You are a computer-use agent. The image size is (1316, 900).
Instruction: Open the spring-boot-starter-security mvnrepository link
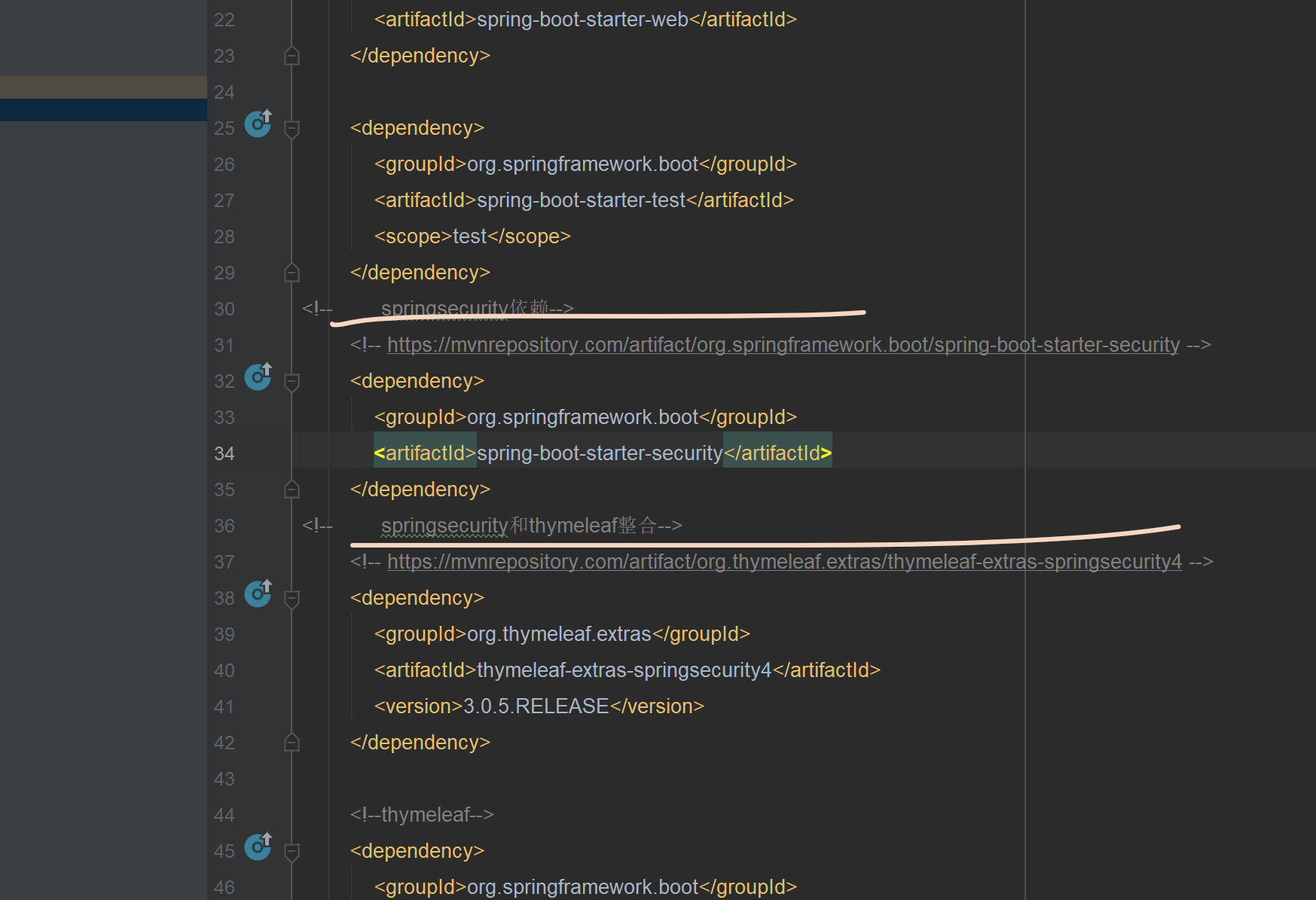(x=783, y=345)
